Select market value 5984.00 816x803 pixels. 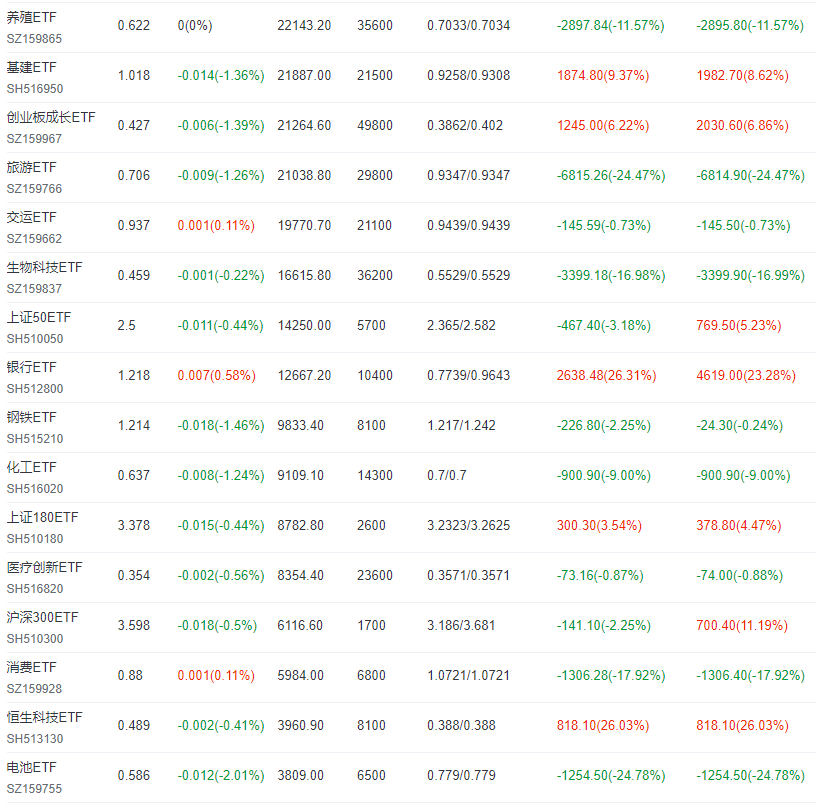[300, 674]
